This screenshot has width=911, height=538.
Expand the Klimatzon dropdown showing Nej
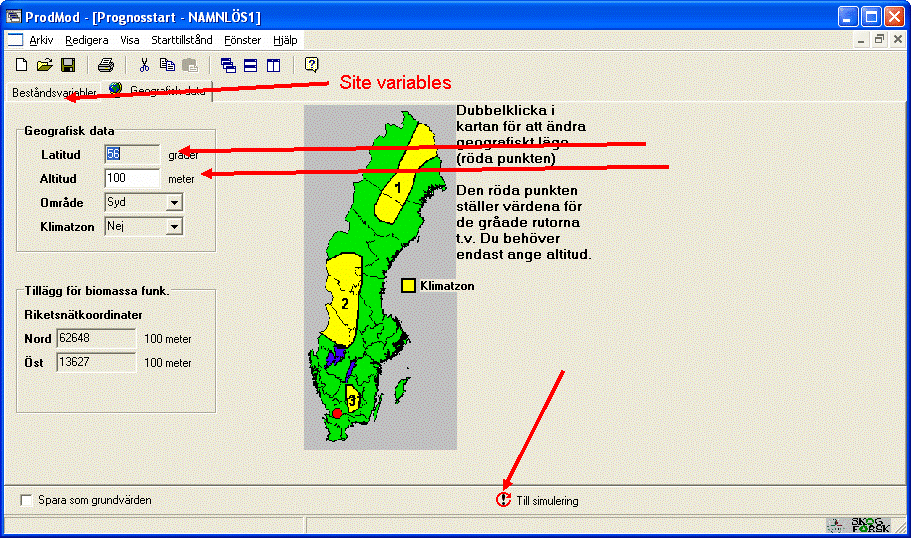click(174, 227)
